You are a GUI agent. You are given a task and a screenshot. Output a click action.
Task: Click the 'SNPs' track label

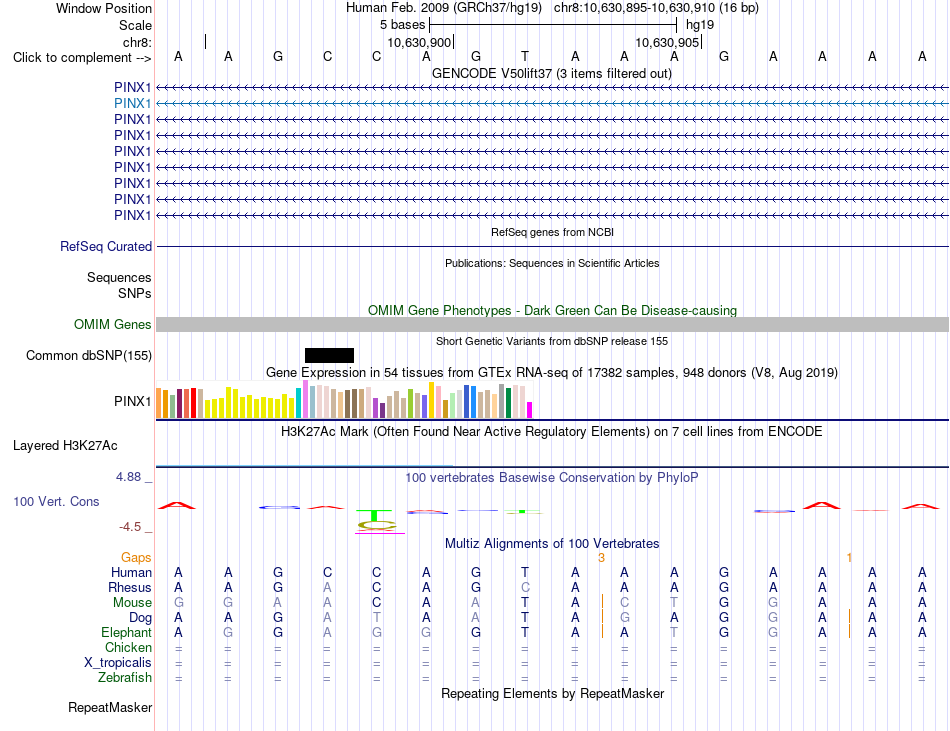[135, 293]
